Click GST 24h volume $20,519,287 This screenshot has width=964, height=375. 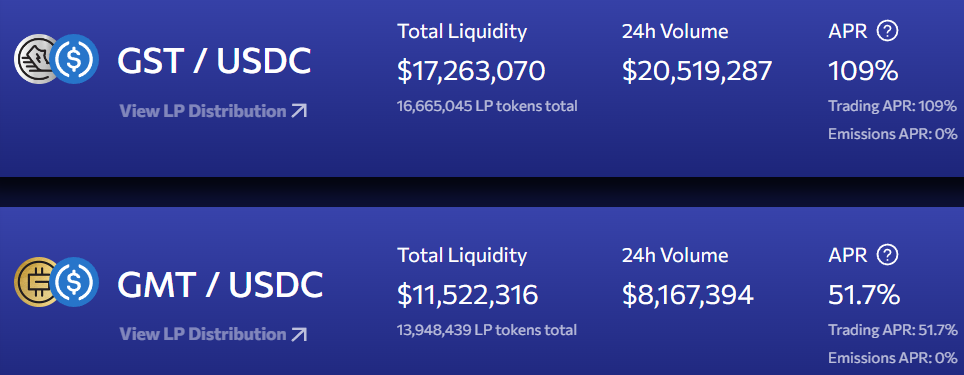pyautogui.click(x=697, y=71)
